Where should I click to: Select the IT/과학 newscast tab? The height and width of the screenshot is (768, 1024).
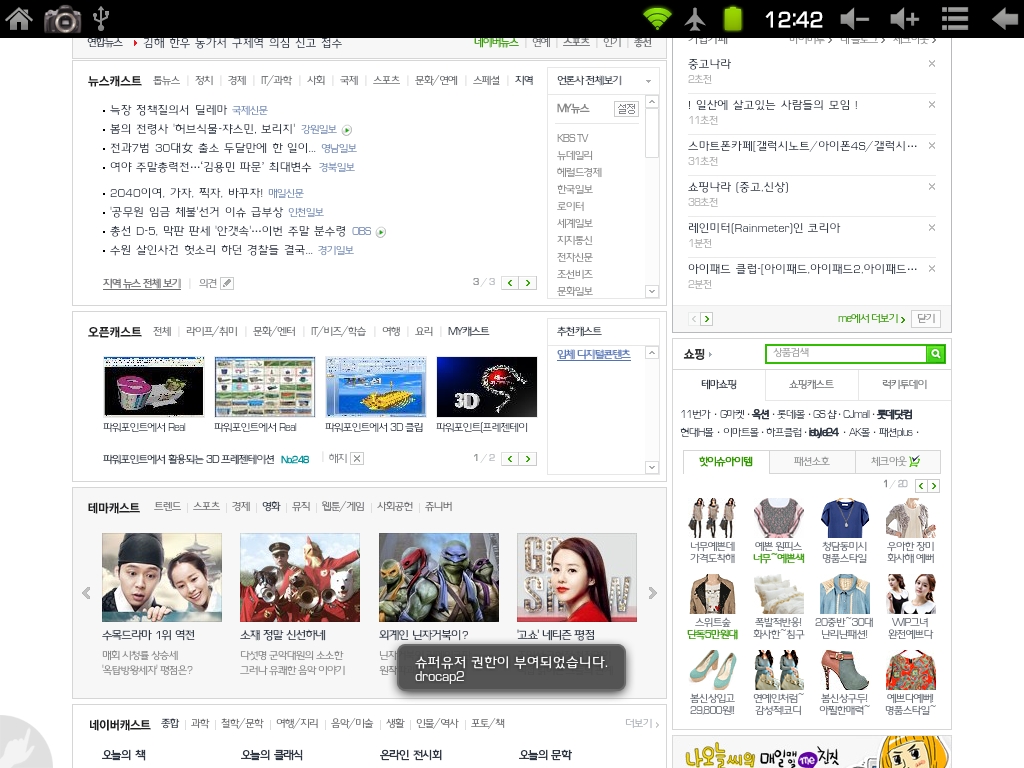tap(276, 80)
